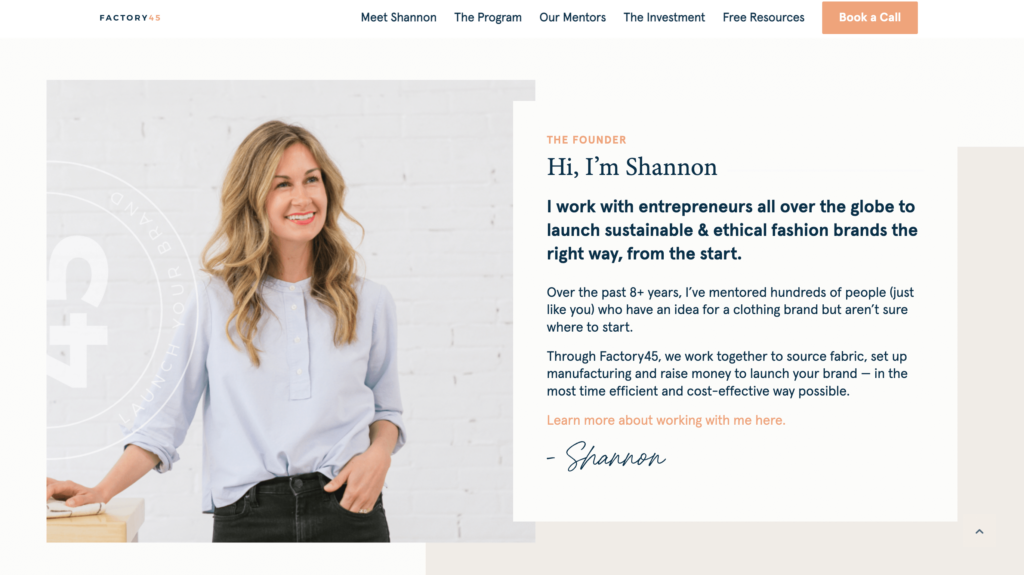Click the Book a Call button

(869, 18)
